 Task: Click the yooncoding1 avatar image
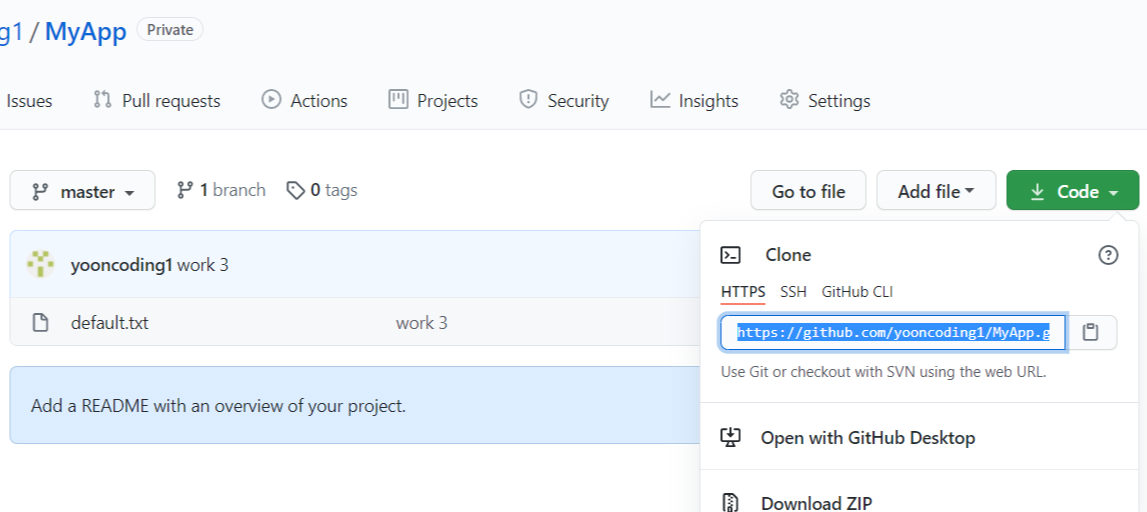[40, 264]
